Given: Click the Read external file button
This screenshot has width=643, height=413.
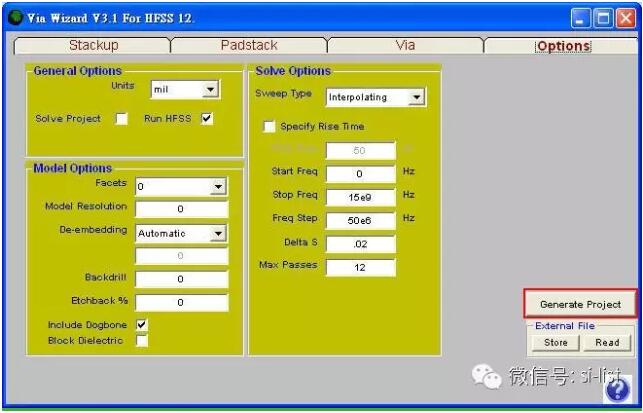Looking at the screenshot, I should click(x=607, y=342).
